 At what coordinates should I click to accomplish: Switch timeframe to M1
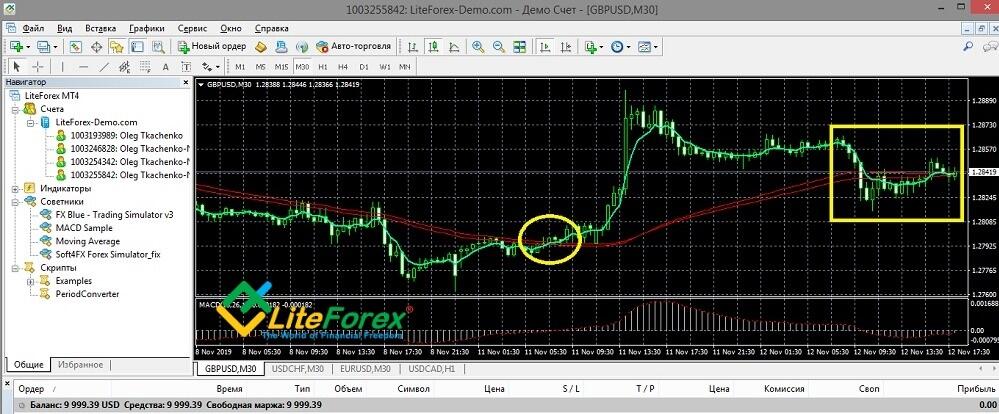pyautogui.click(x=240, y=66)
